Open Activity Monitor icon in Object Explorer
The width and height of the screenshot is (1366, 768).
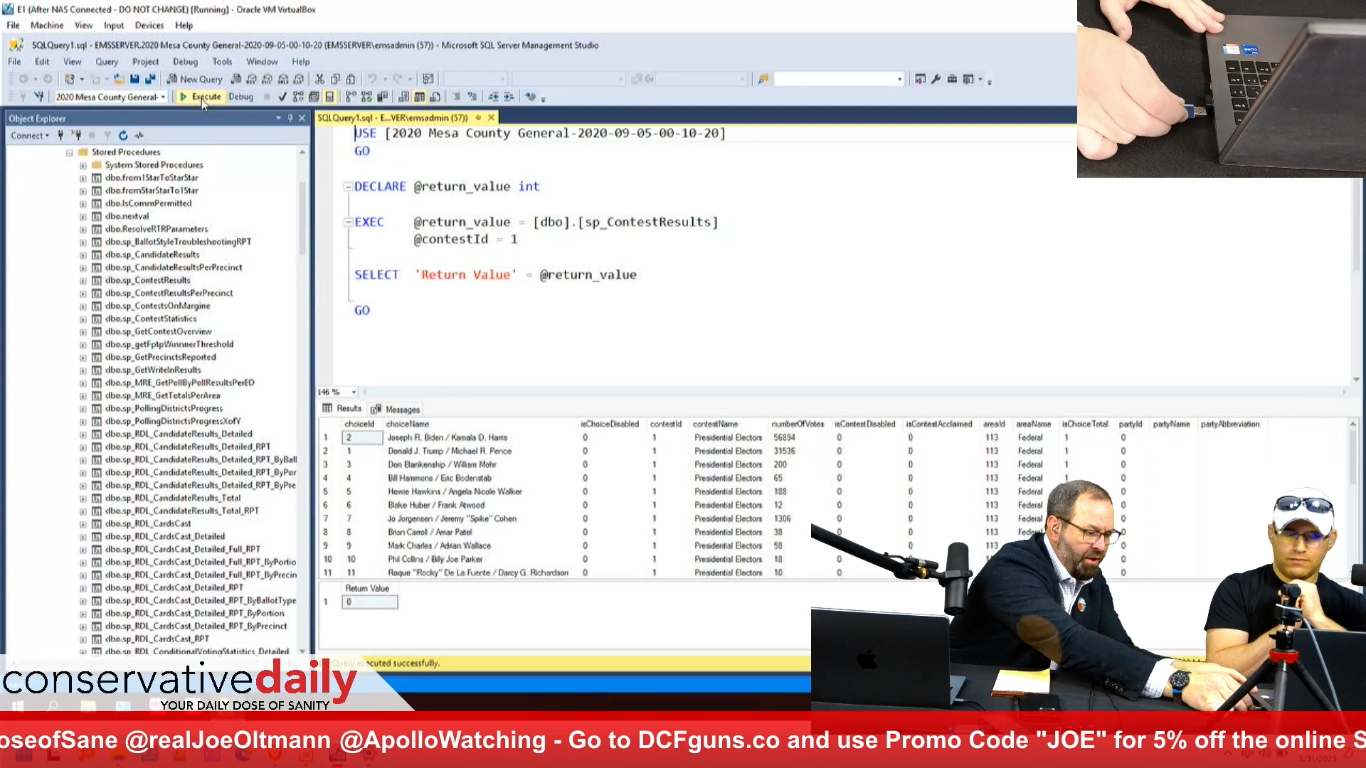139,135
